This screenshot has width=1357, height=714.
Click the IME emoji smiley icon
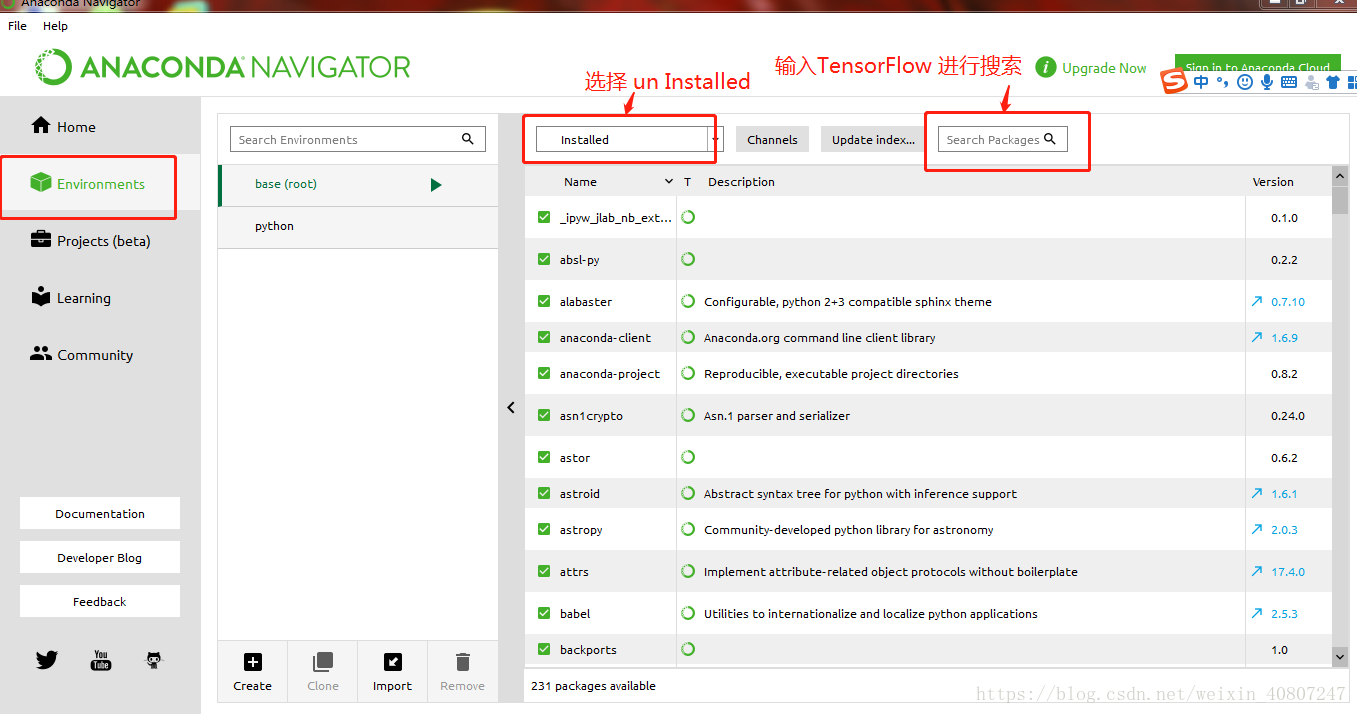[x=1245, y=82]
